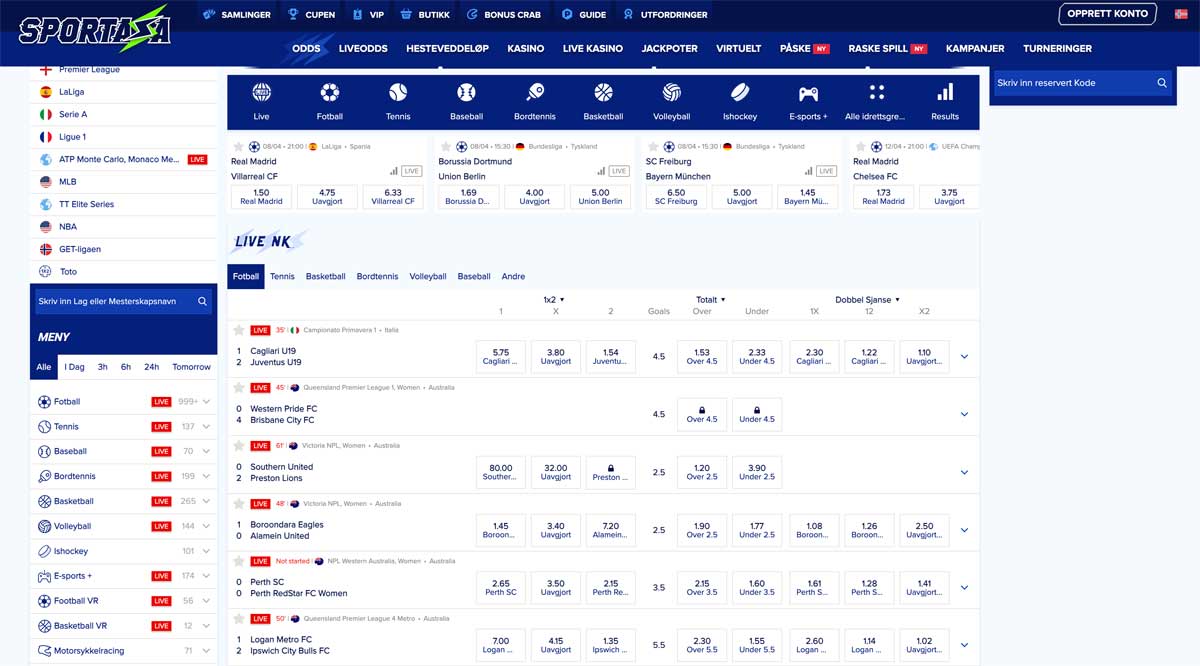Favorite the Cagliari U19 vs Juventus U19 match
Viewport: 1200px width, 666px height.
239,330
